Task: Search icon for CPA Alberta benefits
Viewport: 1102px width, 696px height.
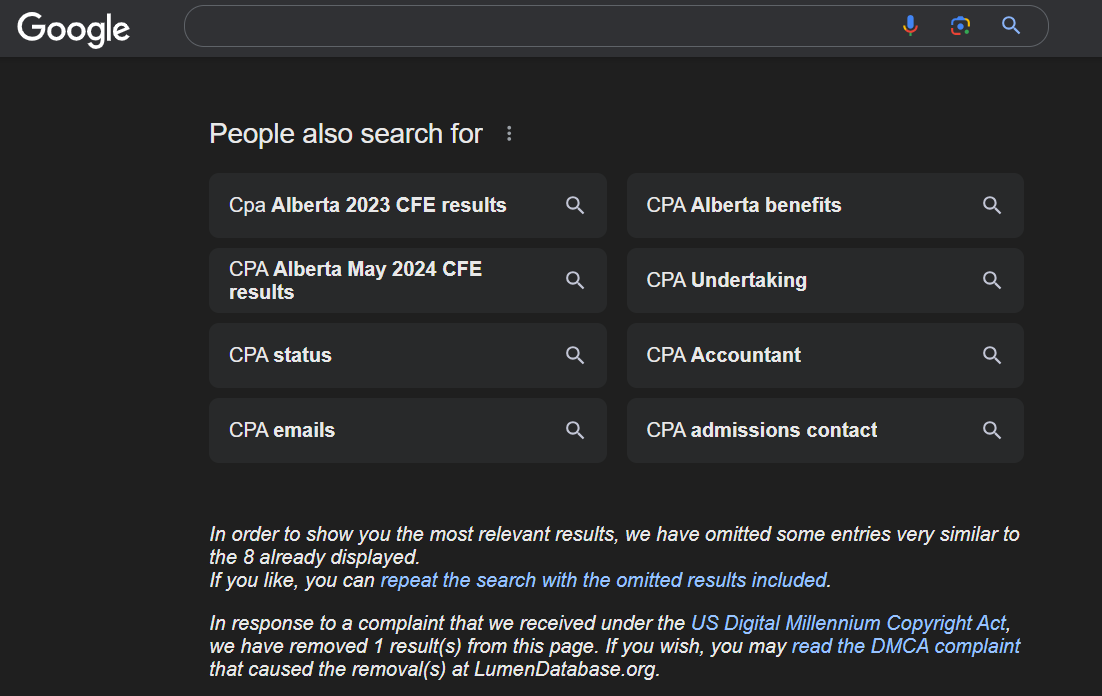Action: click(992, 205)
